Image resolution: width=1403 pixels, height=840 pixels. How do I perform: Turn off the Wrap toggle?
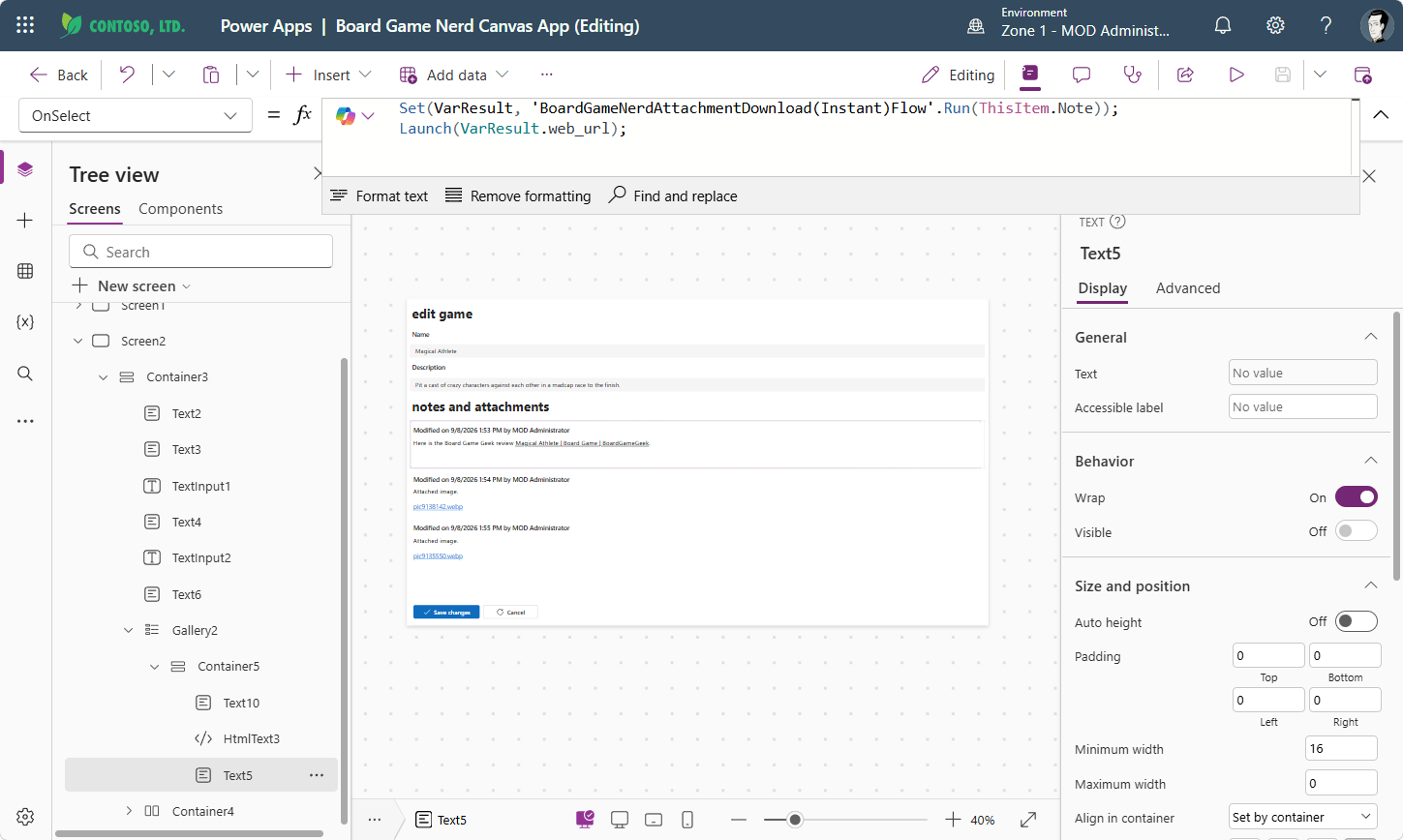(1356, 496)
